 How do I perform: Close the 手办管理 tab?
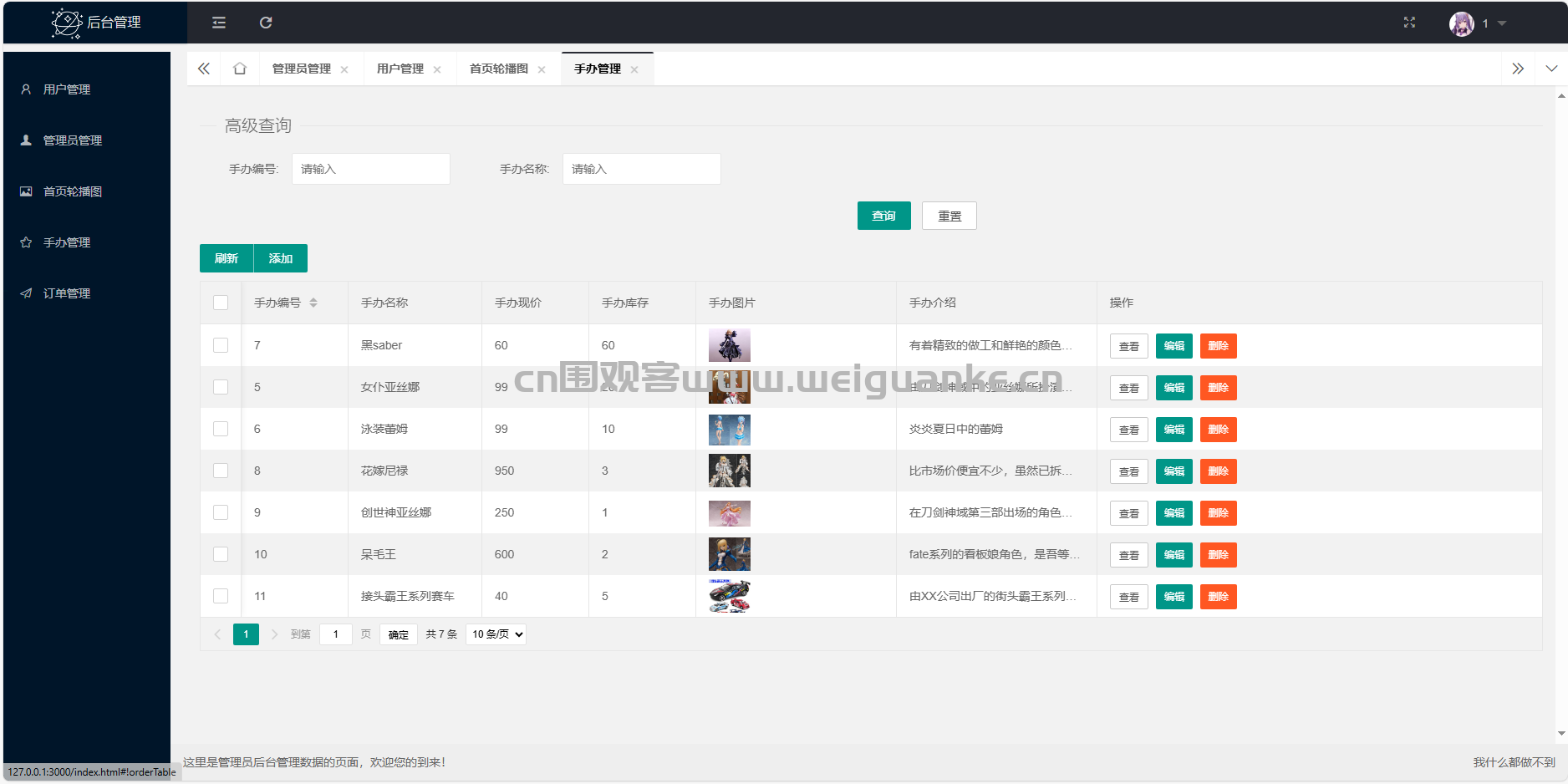tap(634, 69)
